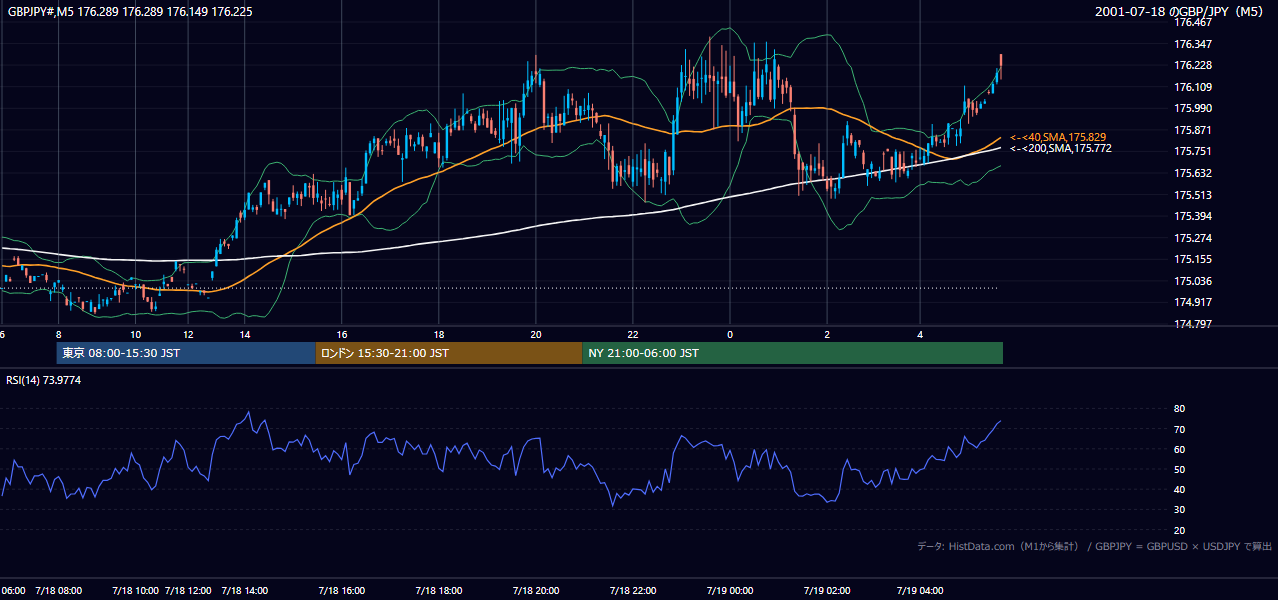Click price axis label 175.632
The width and height of the screenshot is (1278, 600).
(x=1192, y=173)
